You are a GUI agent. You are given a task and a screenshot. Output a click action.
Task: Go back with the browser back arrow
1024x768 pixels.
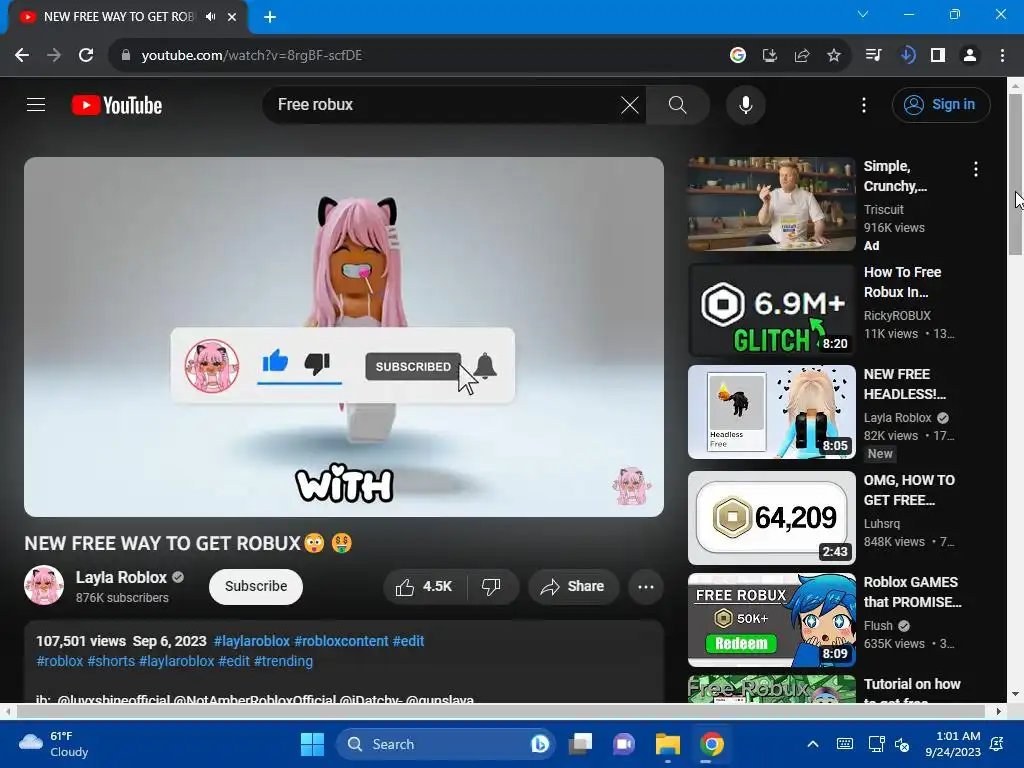(x=22, y=56)
